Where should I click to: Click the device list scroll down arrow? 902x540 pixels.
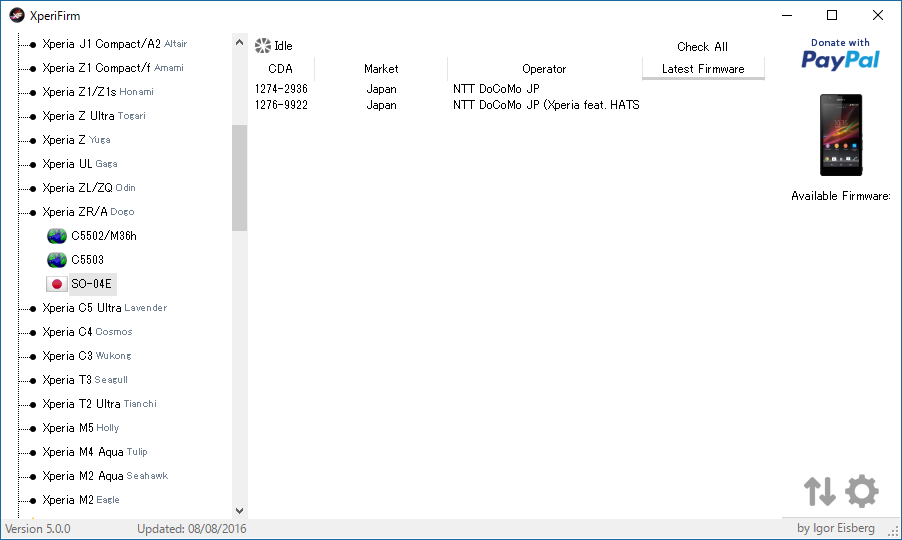point(239,511)
